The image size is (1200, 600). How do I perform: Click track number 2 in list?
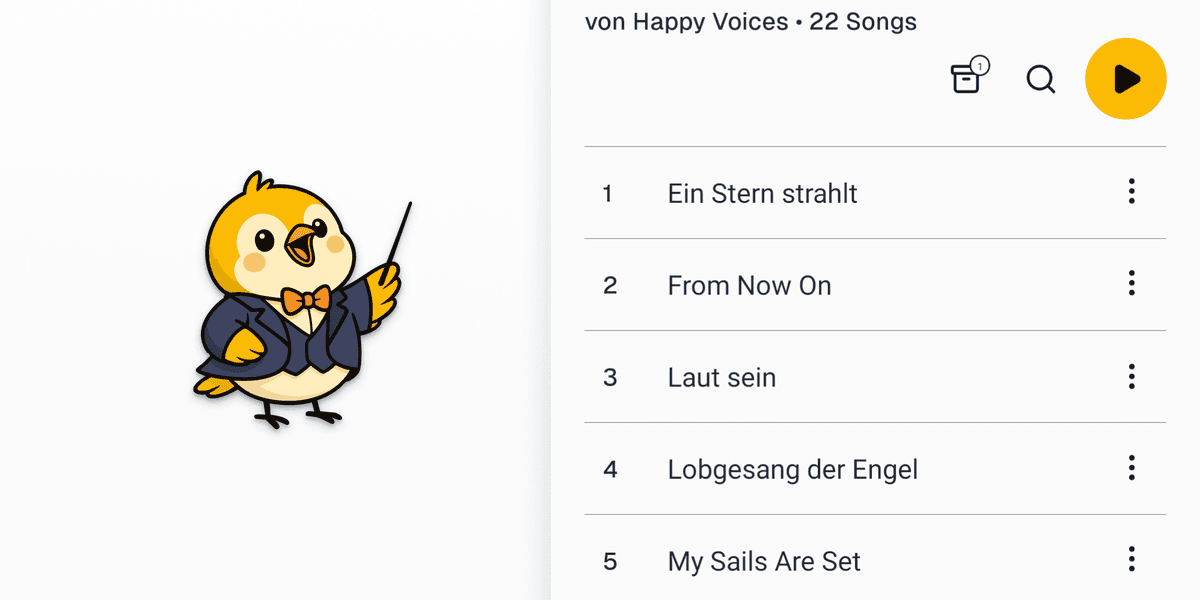[x=610, y=285]
